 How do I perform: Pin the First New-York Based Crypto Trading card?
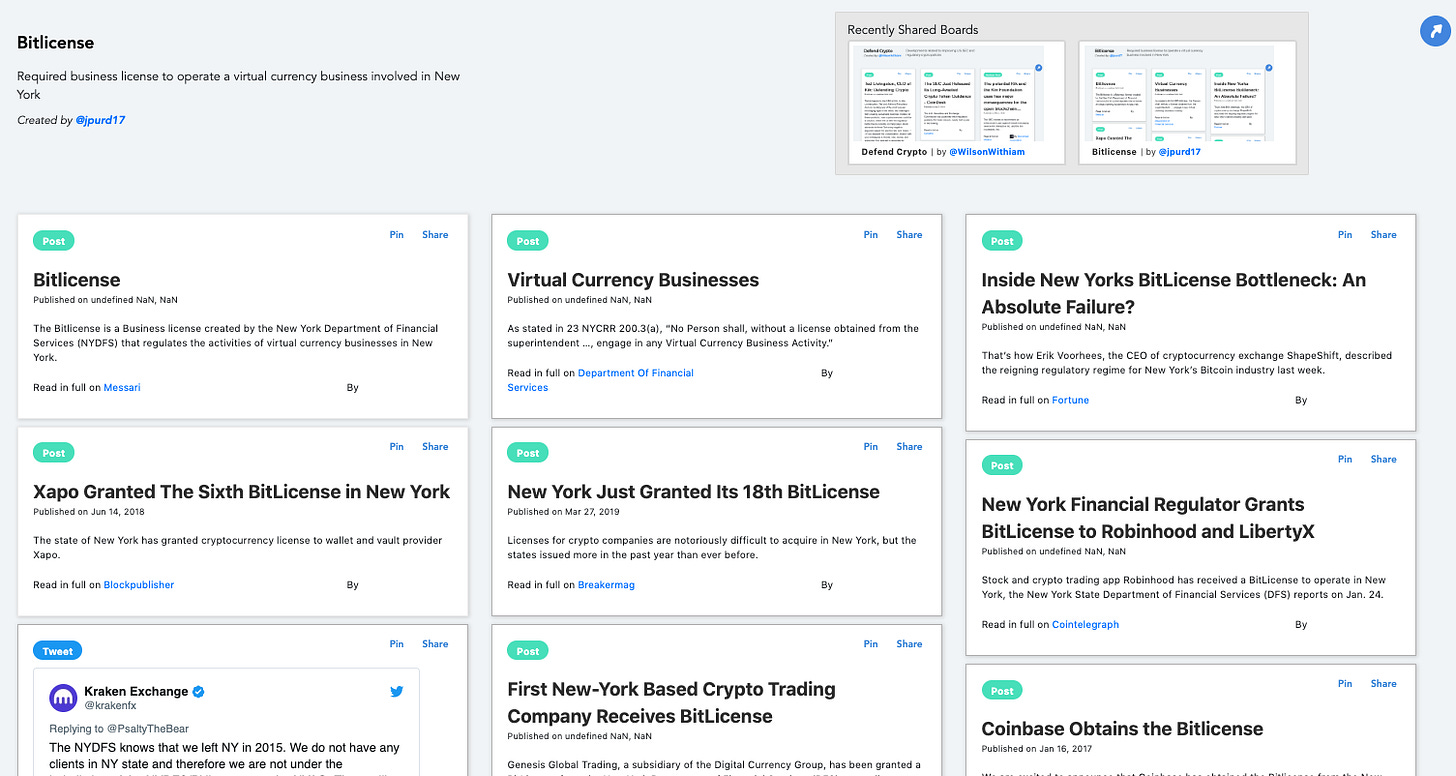click(x=871, y=644)
